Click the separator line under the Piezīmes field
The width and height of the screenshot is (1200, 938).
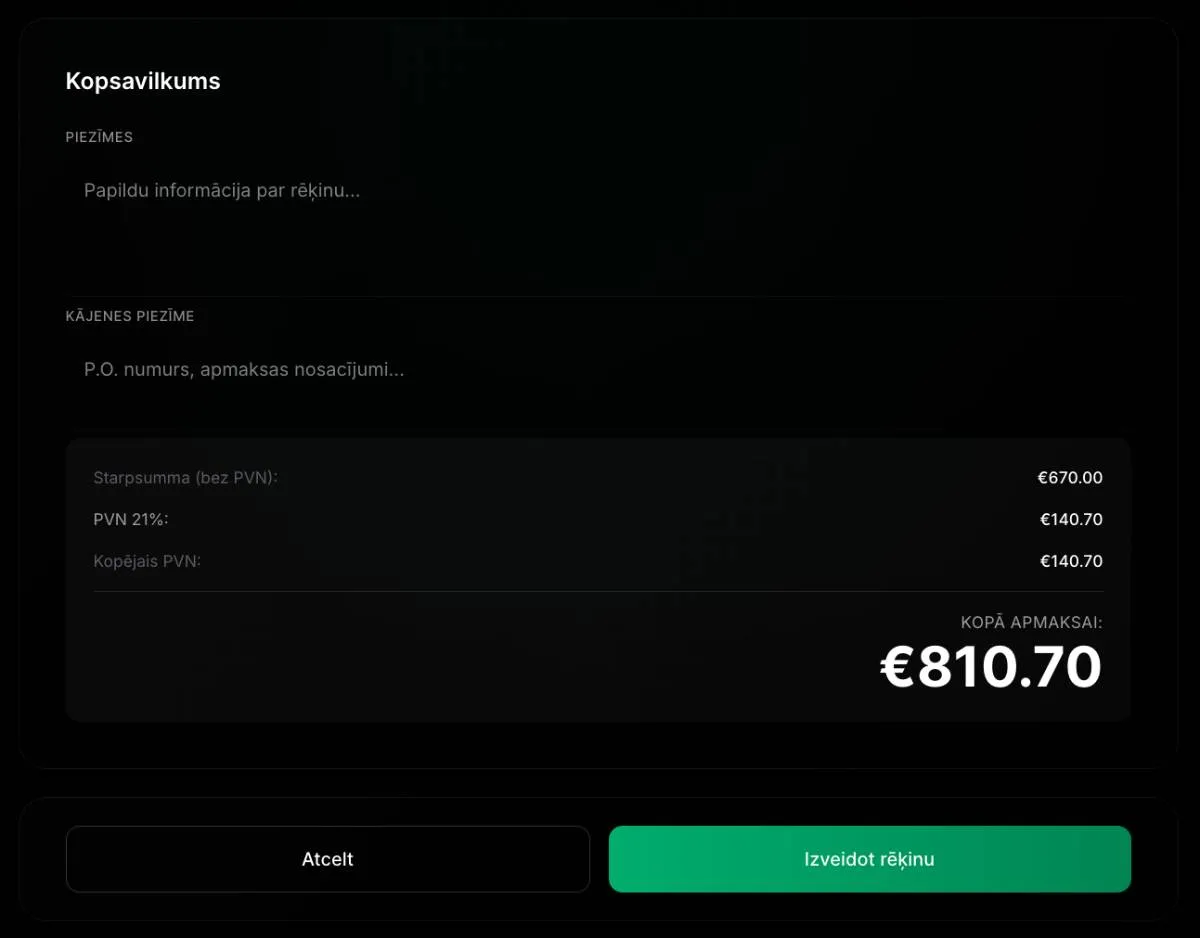point(598,296)
